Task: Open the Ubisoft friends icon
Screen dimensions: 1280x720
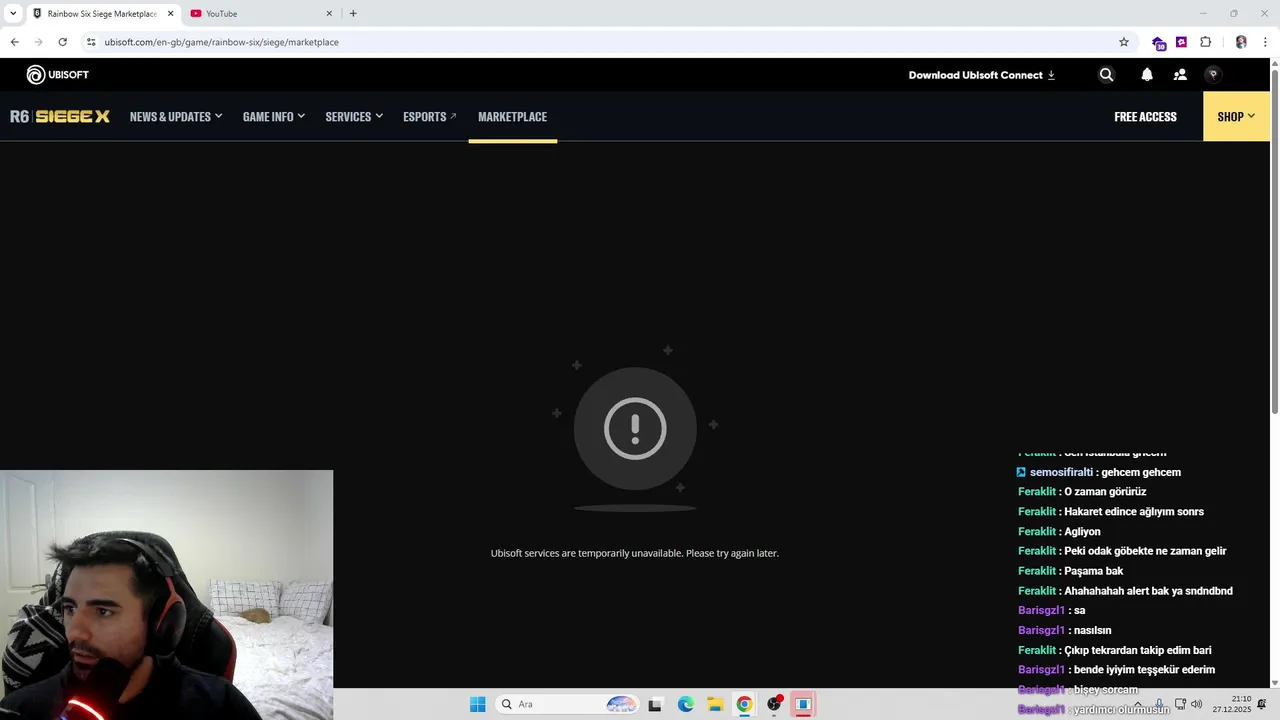Action: 1180,75
